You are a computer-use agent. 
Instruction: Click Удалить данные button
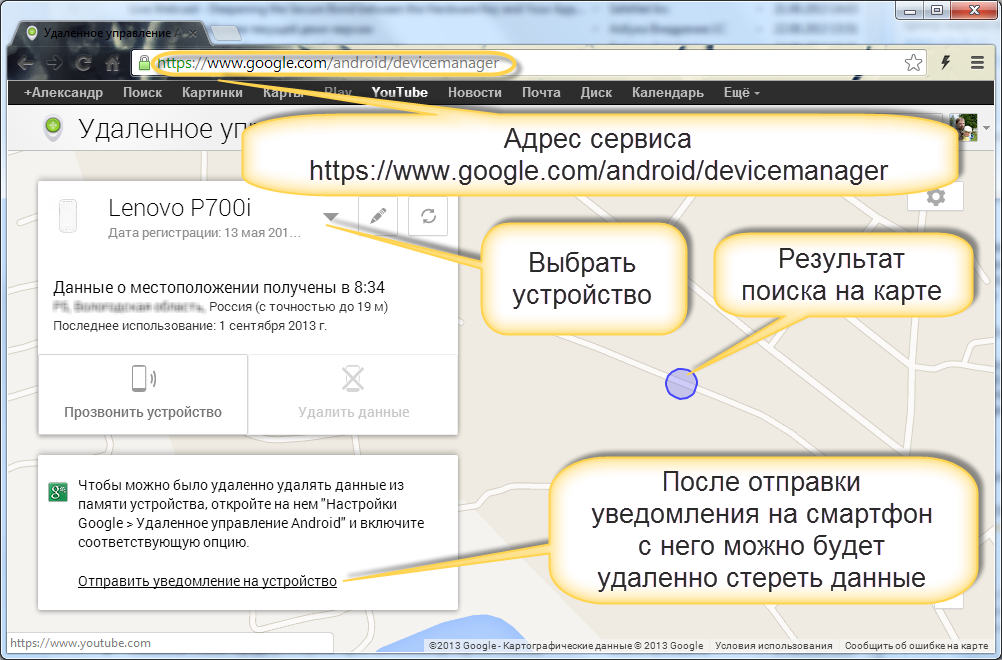pos(353,394)
